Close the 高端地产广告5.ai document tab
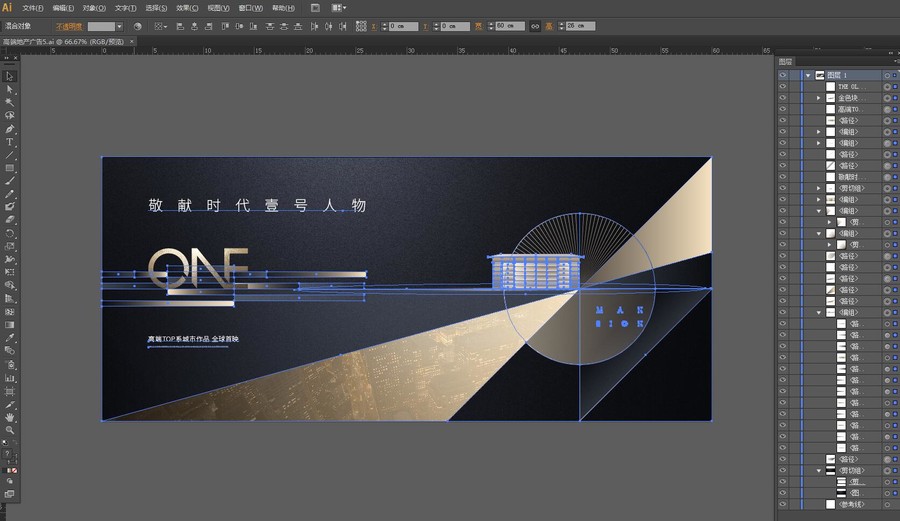 pyautogui.click(x=132, y=41)
